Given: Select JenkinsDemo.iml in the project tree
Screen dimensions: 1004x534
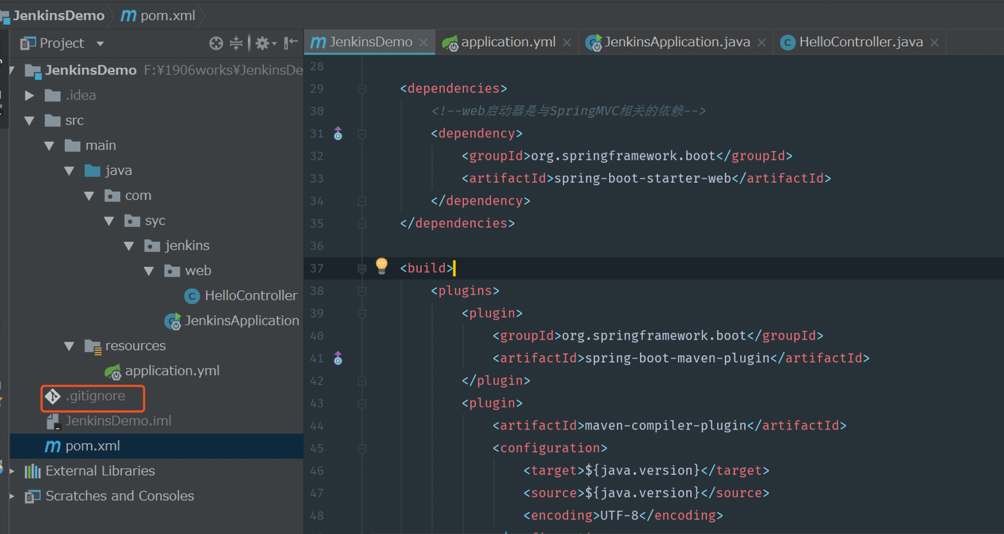Looking at the screenshot, I should pos(118,421).
